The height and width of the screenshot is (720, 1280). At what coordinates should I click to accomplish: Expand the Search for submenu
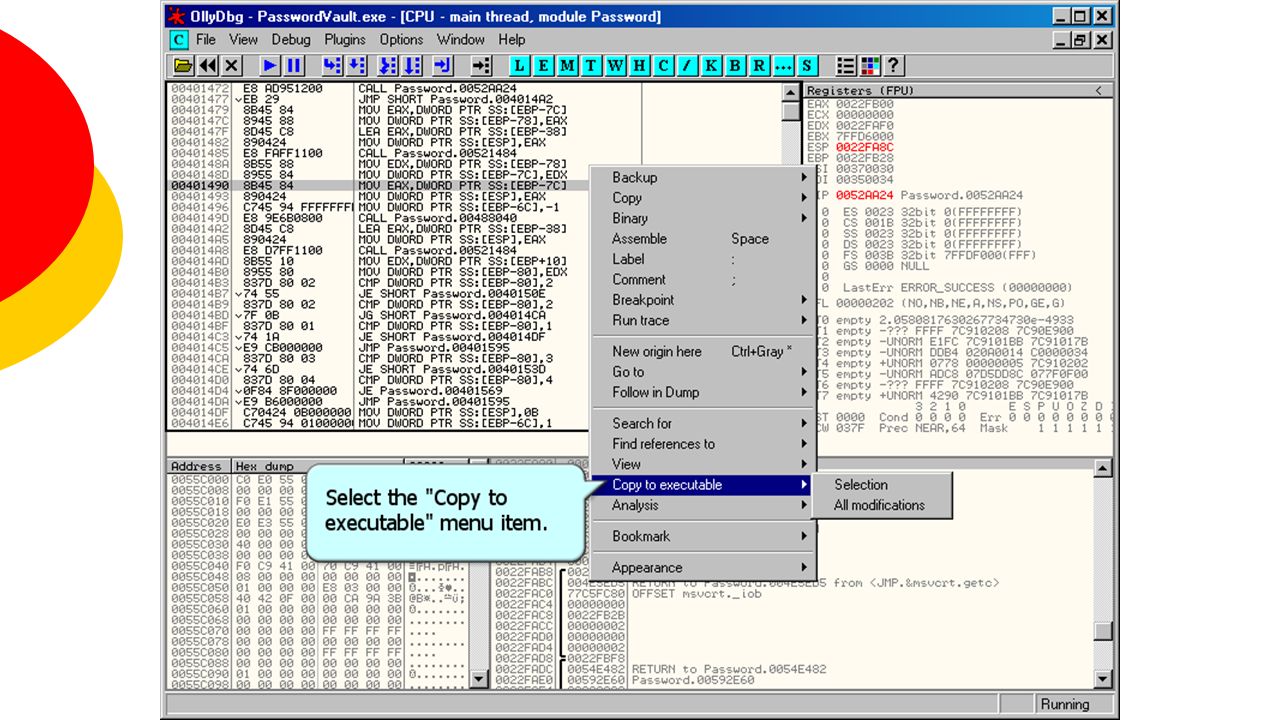pyautogui.click(x=704, y=423)
